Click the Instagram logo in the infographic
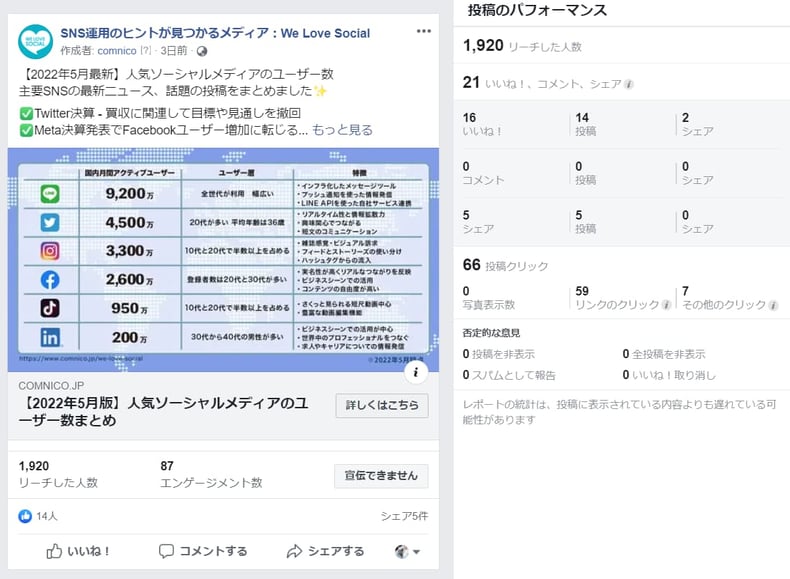 pyautogui.click(x=50, y=250)
